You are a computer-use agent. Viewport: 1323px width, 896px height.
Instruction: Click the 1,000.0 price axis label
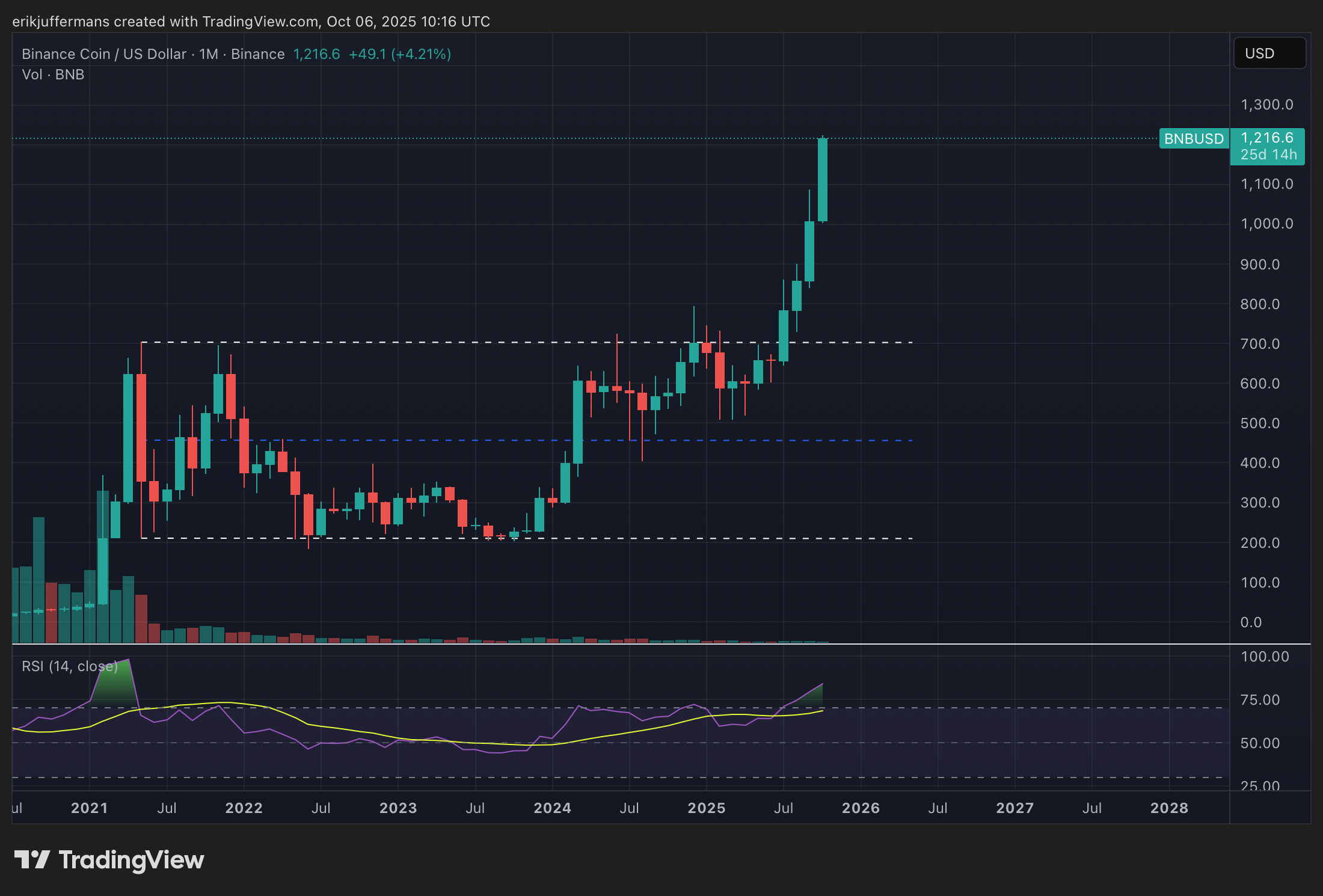point(1266,224)
